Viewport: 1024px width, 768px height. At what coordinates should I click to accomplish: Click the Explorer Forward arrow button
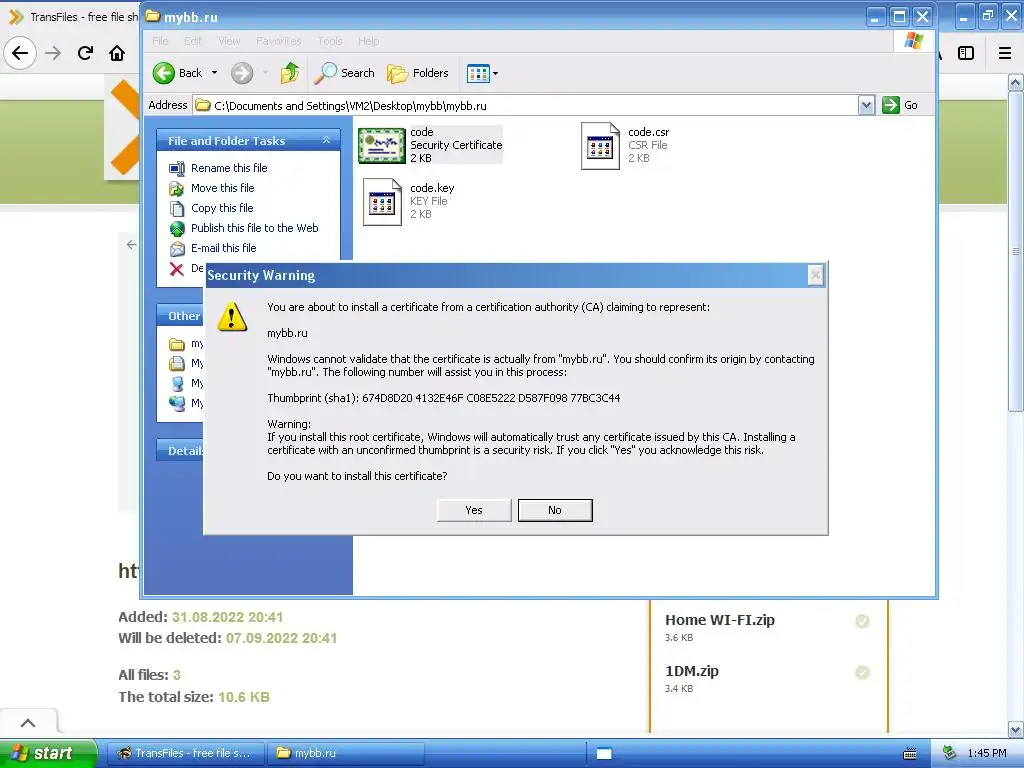point(242,73)
